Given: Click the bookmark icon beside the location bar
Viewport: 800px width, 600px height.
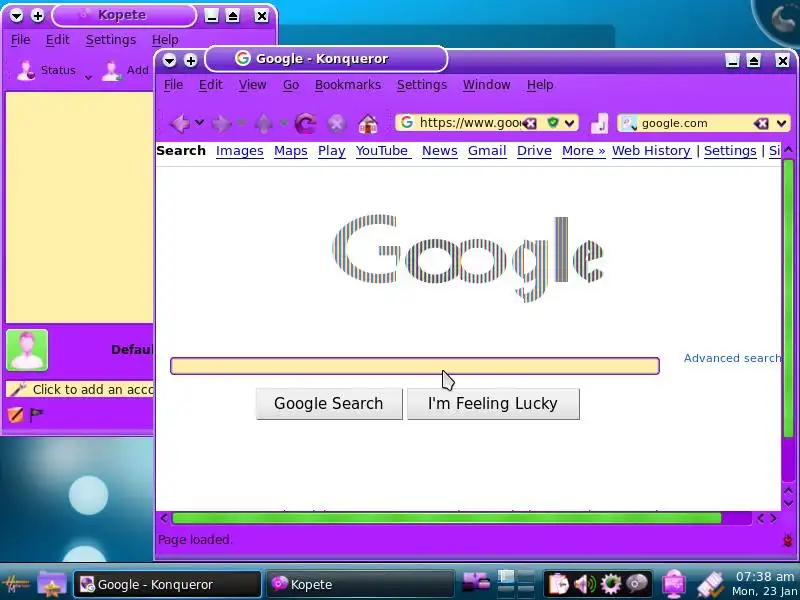Looking at the screenshot, I should pyautogui.click(x=599, y=123).
